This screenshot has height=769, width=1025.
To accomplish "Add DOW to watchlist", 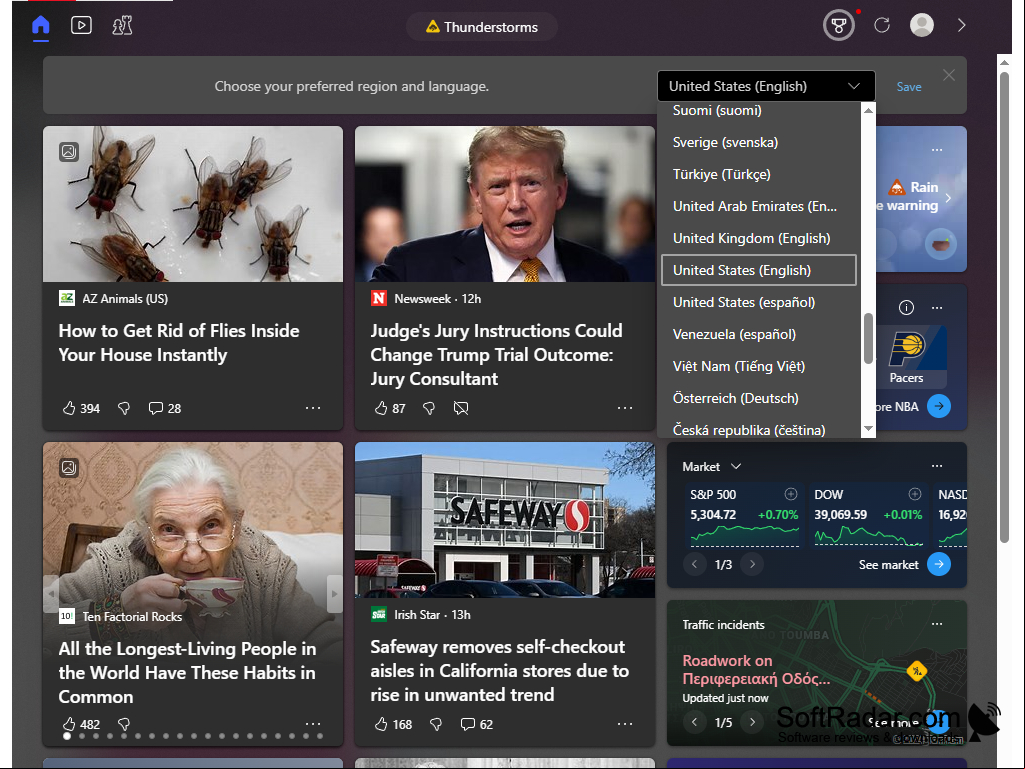I will 915,494.
